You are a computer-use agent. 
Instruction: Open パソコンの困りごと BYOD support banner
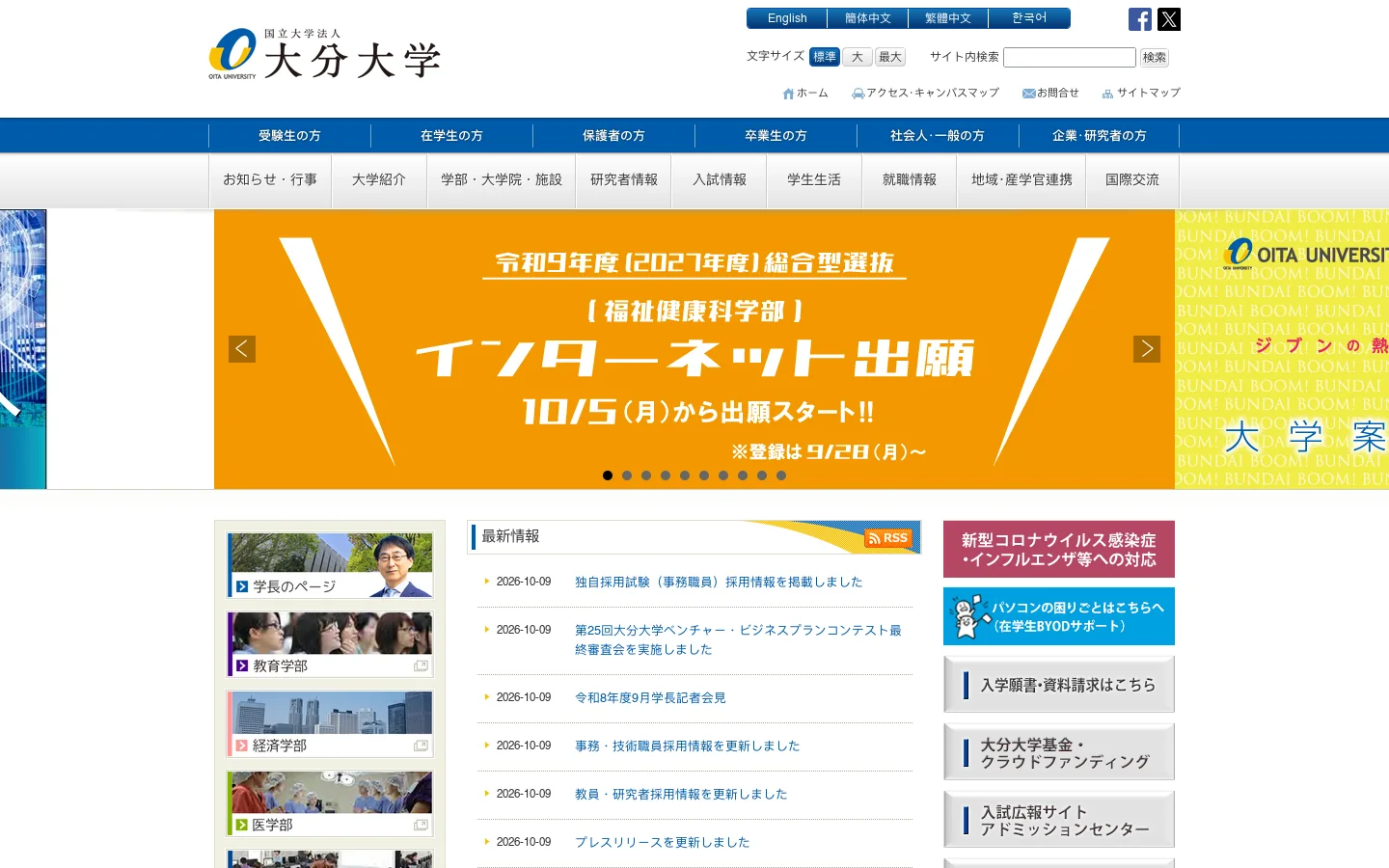click(x=1059, y=616)
